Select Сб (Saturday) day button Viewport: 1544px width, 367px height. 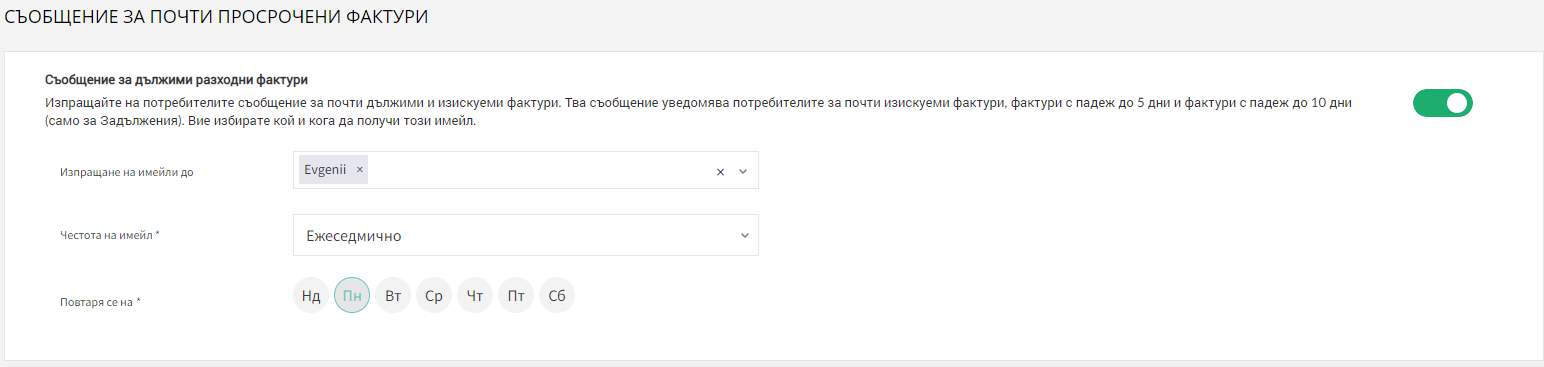(x=557, y=296)
